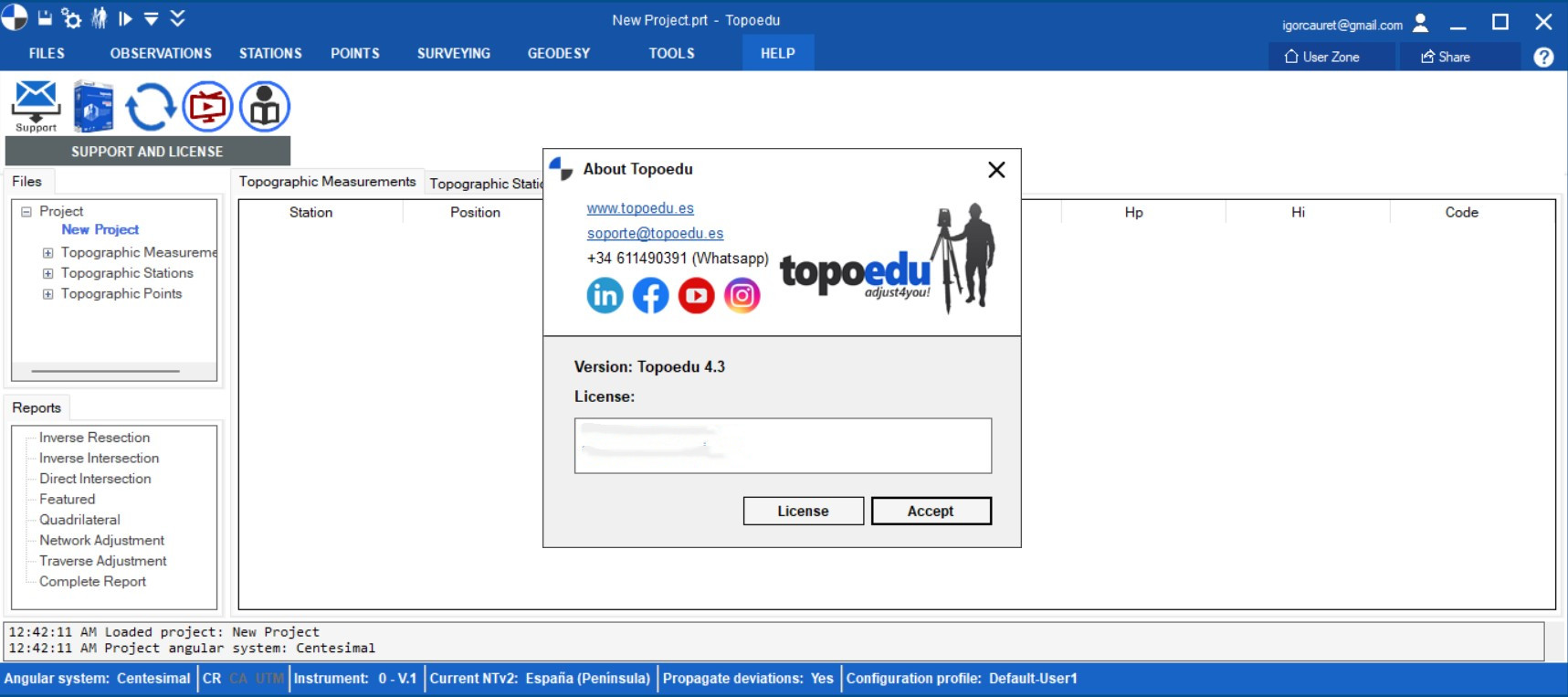
Task: Collapse the Project tree node
Action: (x=26, y=211)
